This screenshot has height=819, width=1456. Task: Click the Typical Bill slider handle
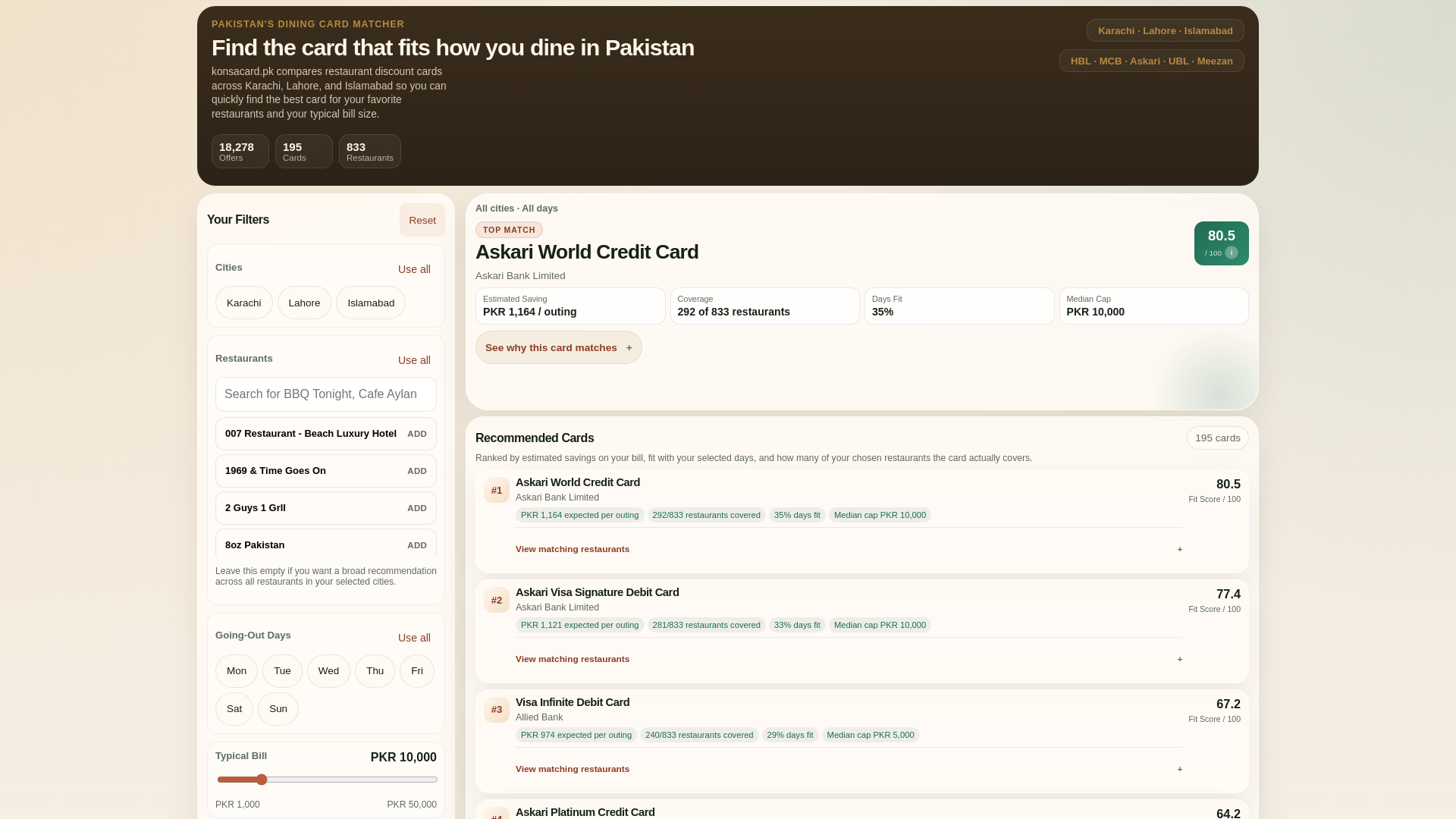pyautogui.click(x=262, y=780)
